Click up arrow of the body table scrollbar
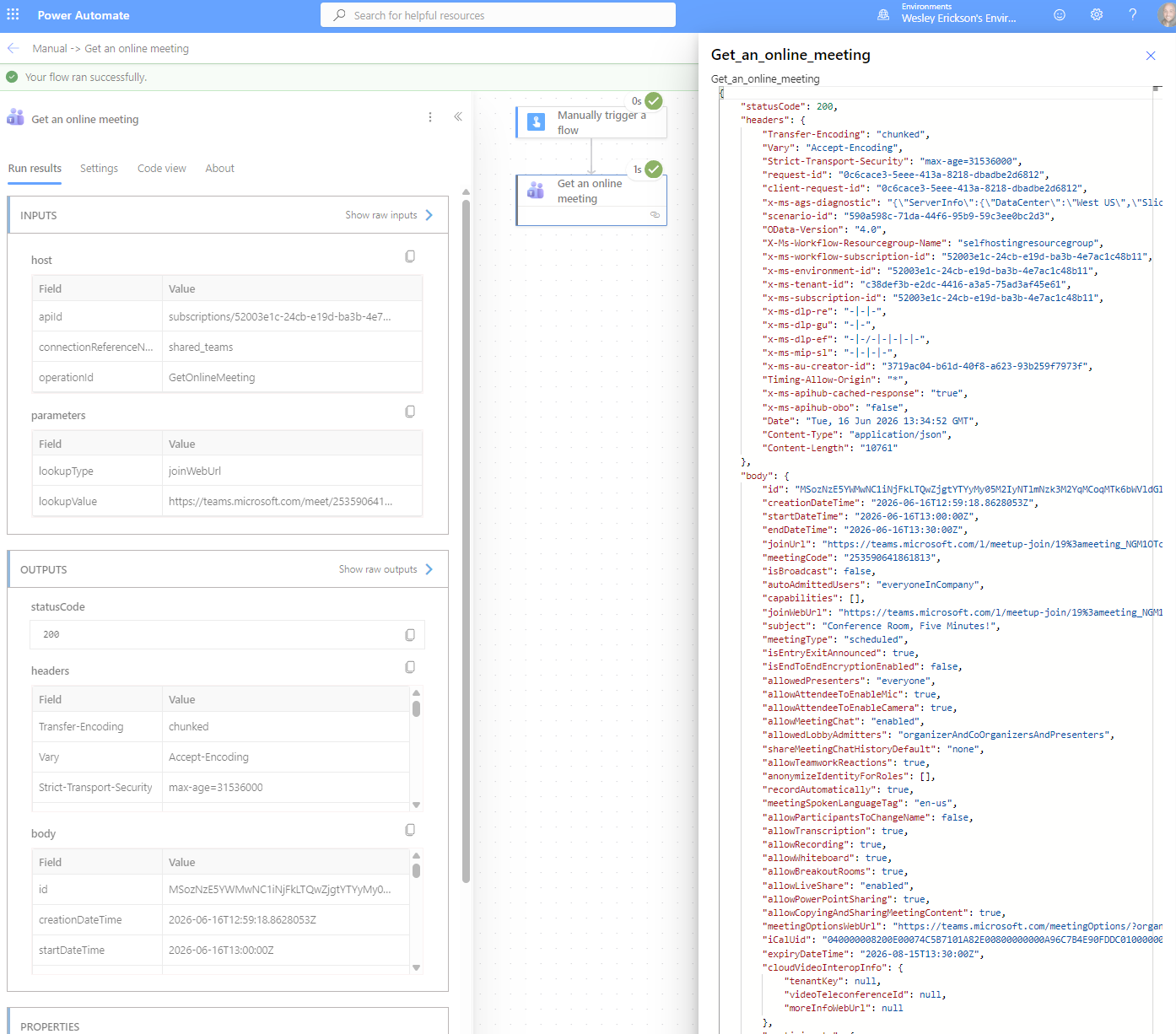1176x1034 pixels. pyautogui.click(x=416, y=855)
